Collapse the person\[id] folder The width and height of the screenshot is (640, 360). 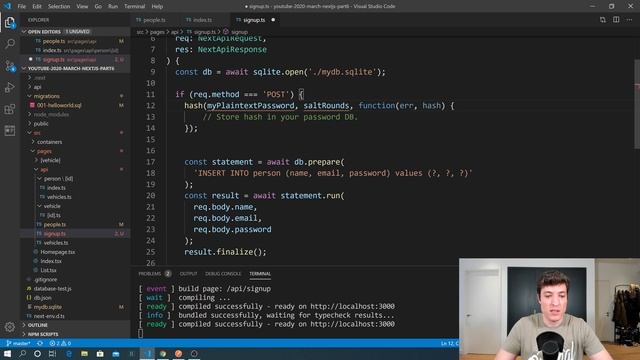(58, 178)
